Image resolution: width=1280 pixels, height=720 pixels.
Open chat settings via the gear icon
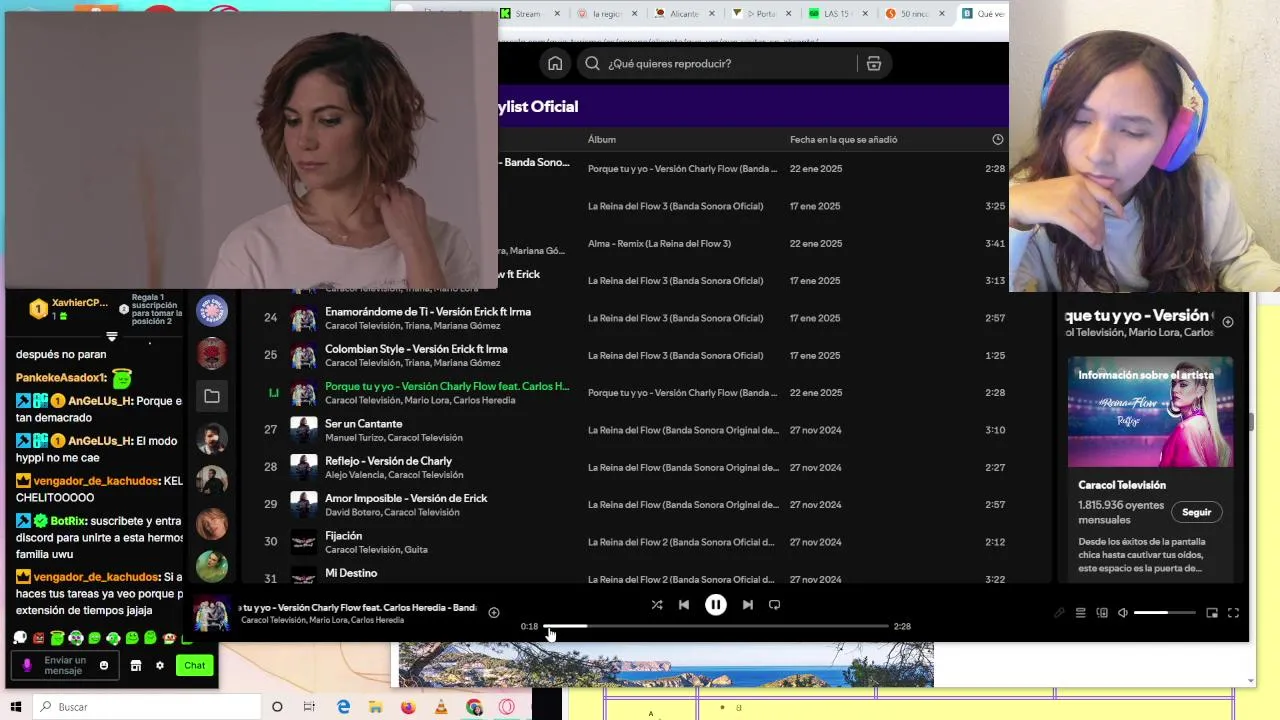pos(159,665)
